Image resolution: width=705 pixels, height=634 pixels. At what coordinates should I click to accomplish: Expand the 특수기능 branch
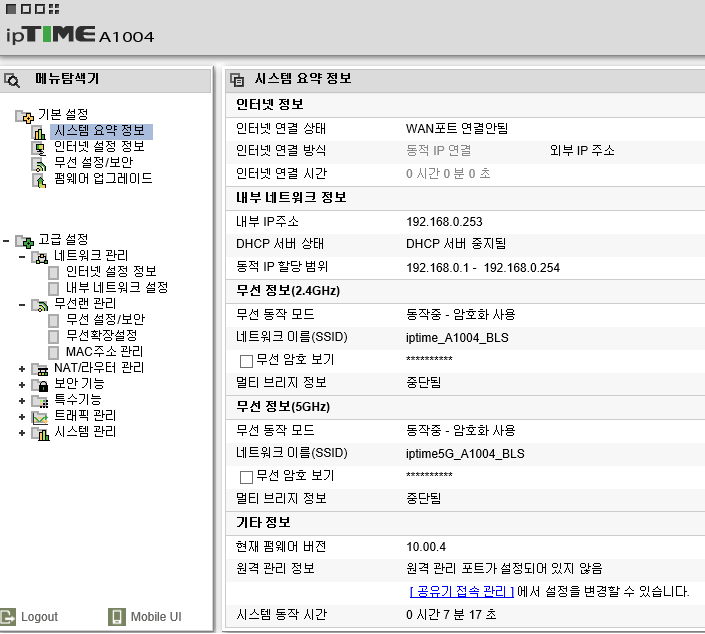click(x=22, y=401)
